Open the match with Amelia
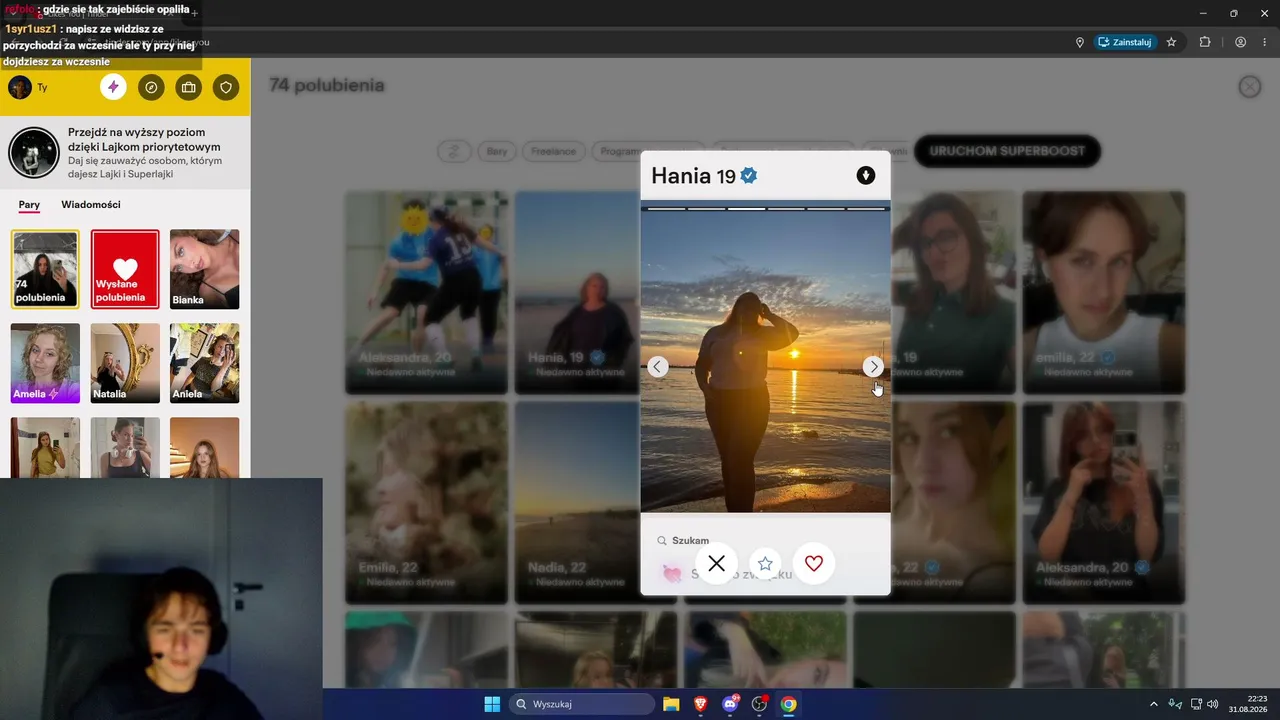 tap(45, 363)
